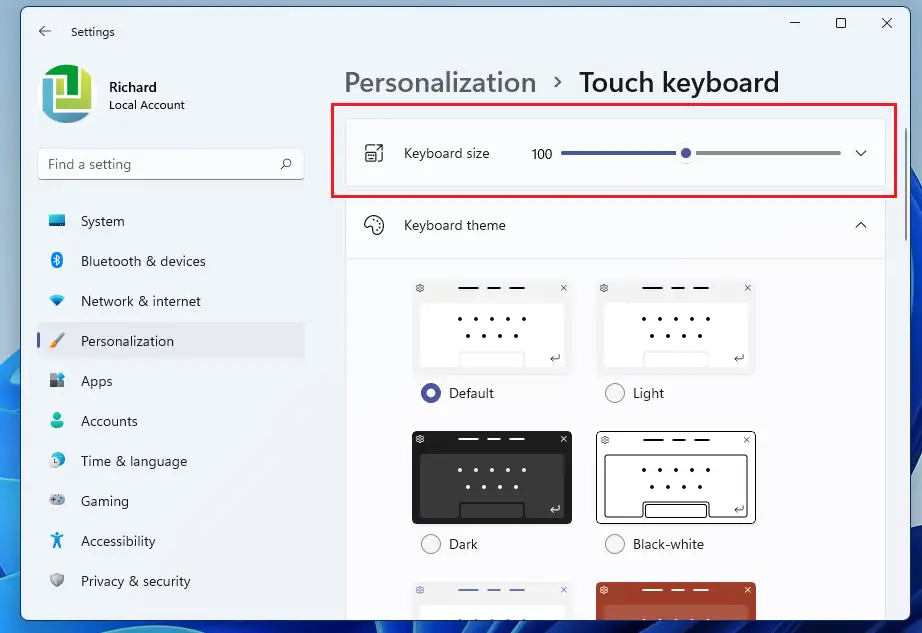Click the Time & language clock icon
Viewport: 922px width, 633px height.
coord(57,460)
